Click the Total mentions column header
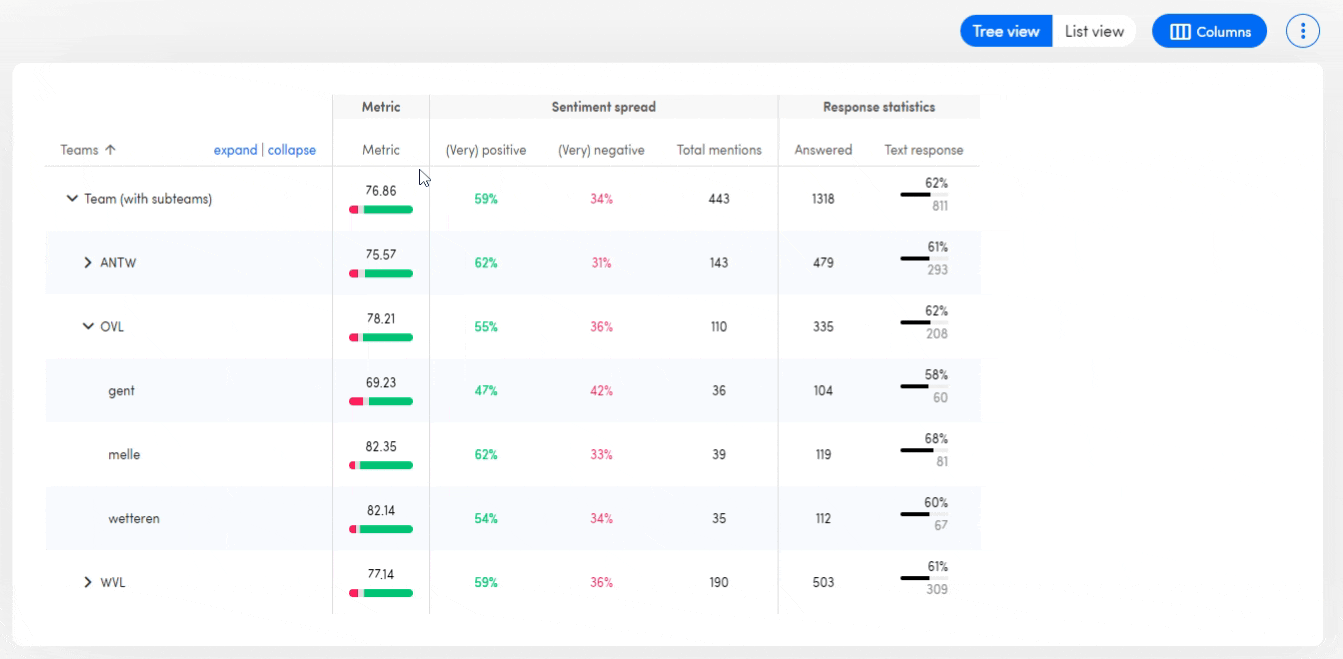Image resolution: width=1343 pixels, height=659 pixels. (x=719, y=150)
